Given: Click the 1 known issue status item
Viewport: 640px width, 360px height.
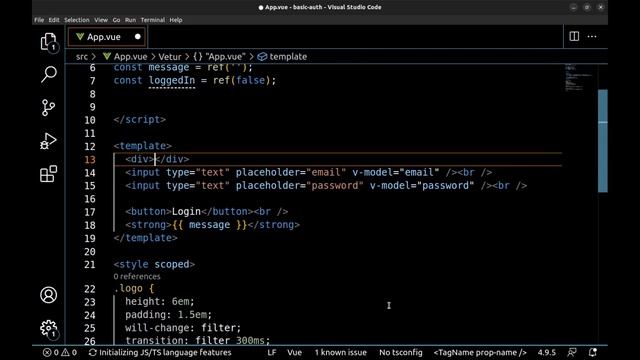Looking at the screenshot, I should pos(340,352).
